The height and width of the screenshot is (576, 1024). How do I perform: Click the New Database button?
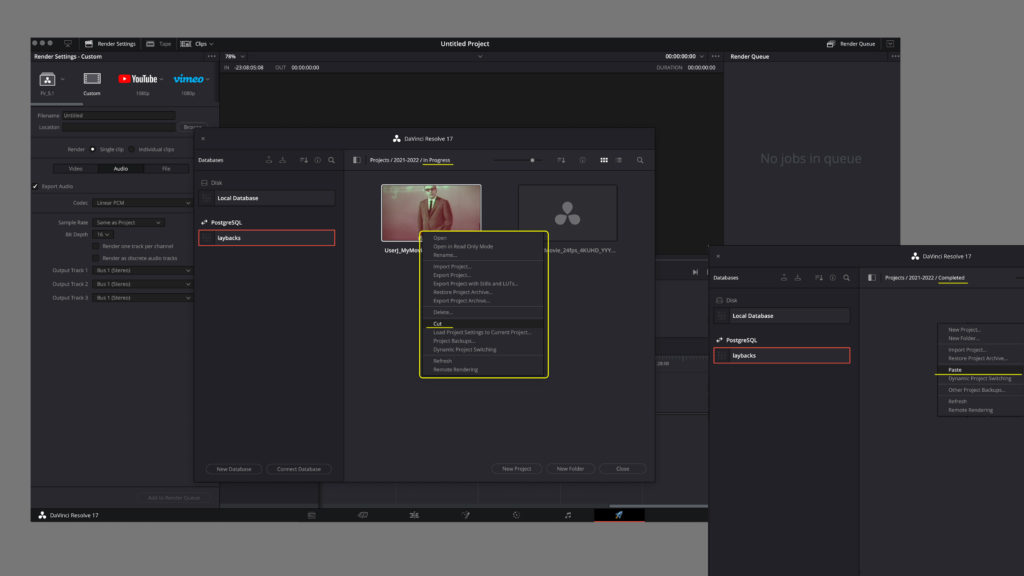(234, 470)
